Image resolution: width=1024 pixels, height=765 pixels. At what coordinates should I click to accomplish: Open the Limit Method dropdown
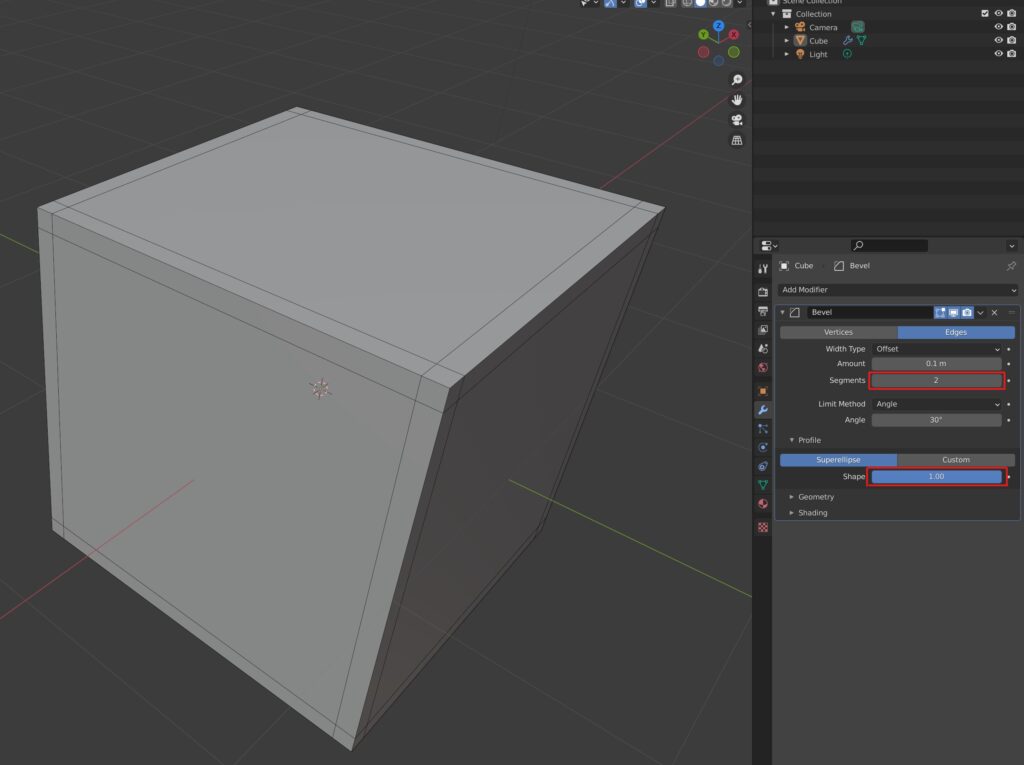click(937, 404)
